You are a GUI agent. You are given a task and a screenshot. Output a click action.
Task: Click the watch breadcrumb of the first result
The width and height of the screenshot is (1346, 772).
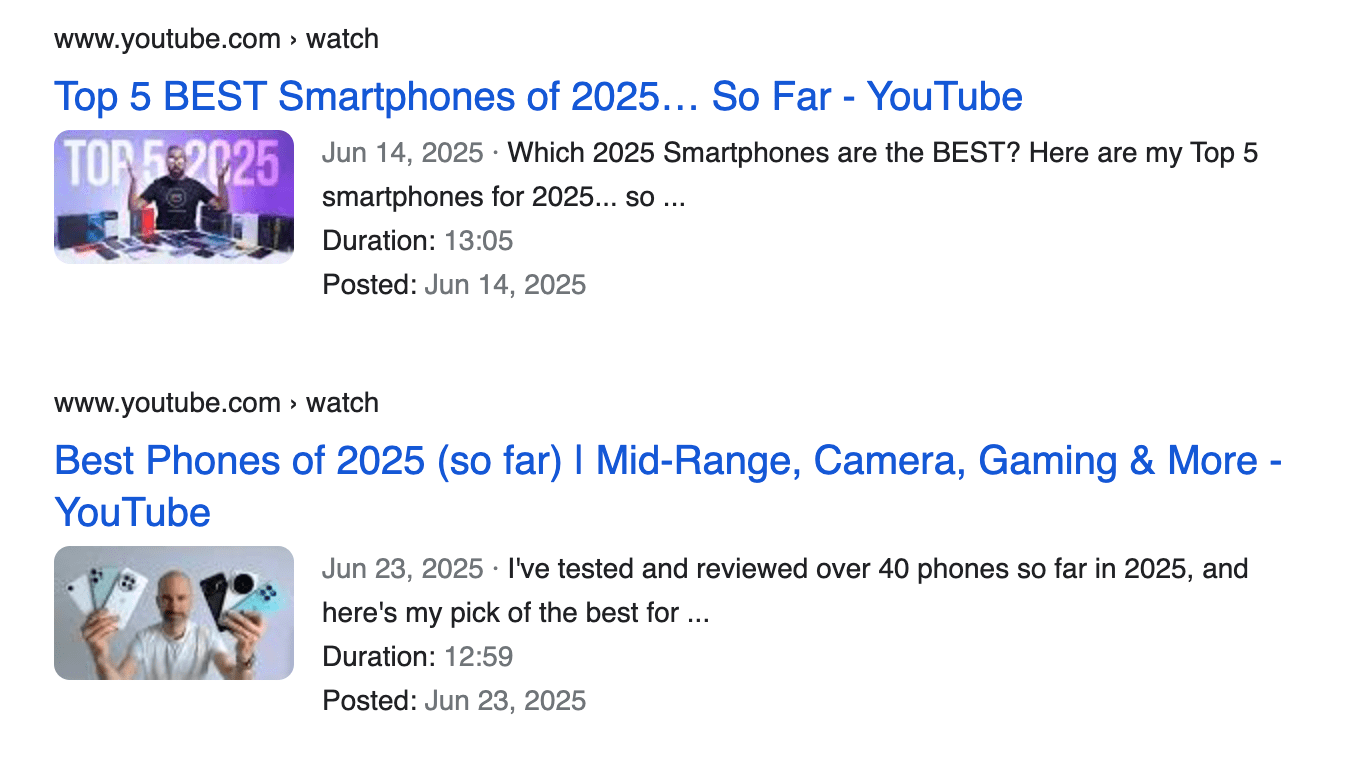click(344, 38)
